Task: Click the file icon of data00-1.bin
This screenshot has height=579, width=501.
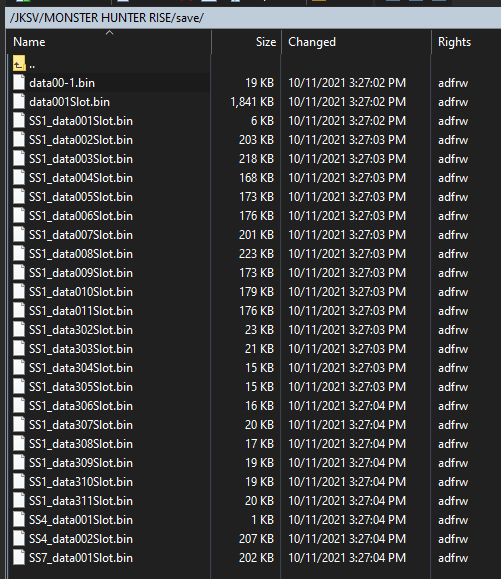Action: pyautogui.click(x=19, y=82)
